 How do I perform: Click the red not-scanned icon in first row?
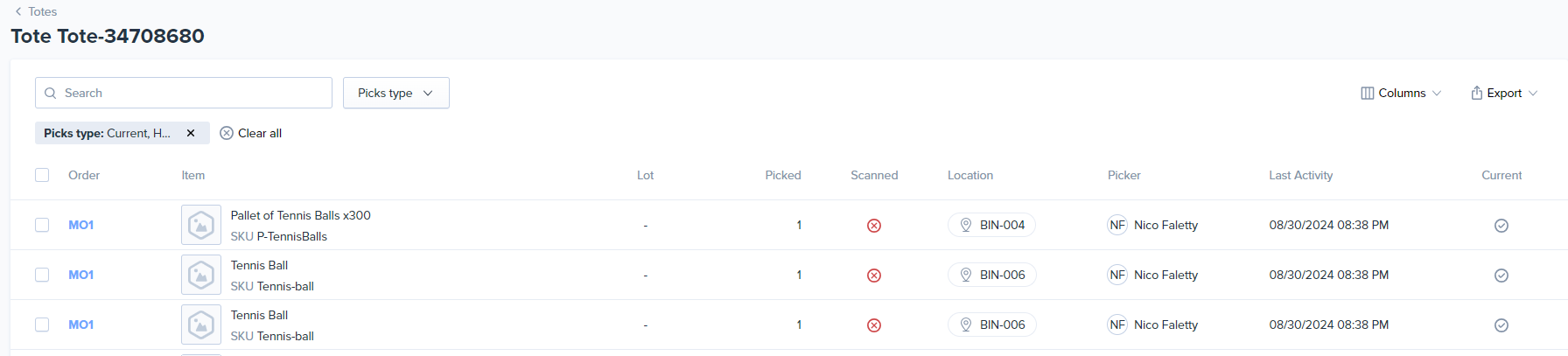873,226
